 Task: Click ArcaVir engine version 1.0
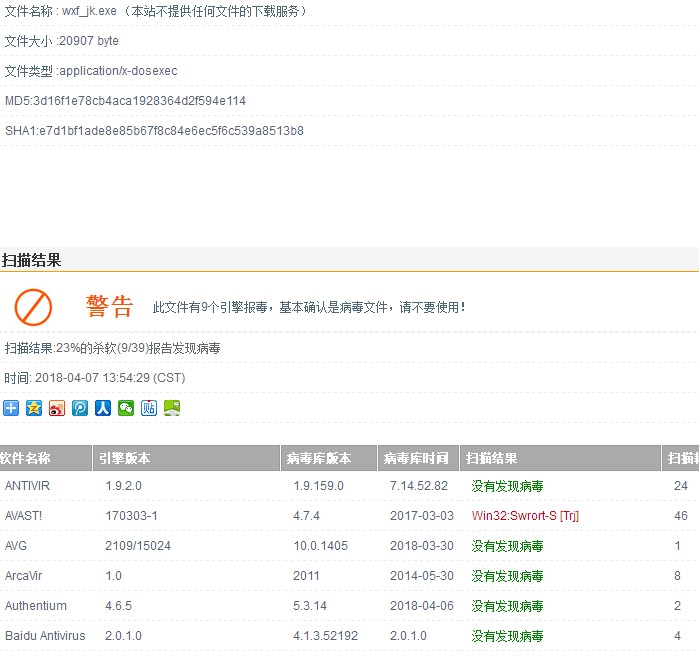coord(113,575)
